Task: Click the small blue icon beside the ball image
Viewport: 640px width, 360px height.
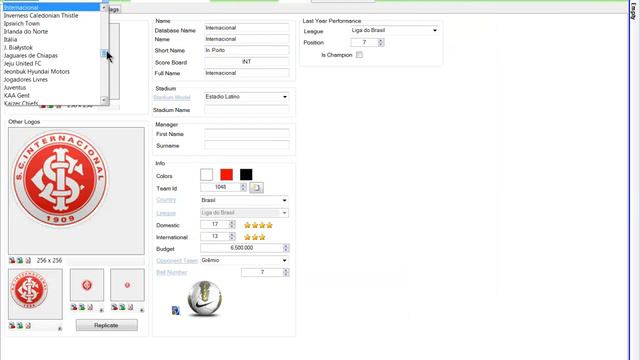Action: [x=176, y=311]
